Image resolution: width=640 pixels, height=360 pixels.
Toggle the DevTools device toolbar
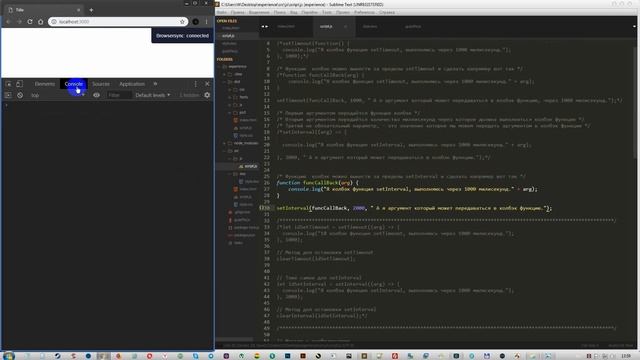[x=19, y=84]
